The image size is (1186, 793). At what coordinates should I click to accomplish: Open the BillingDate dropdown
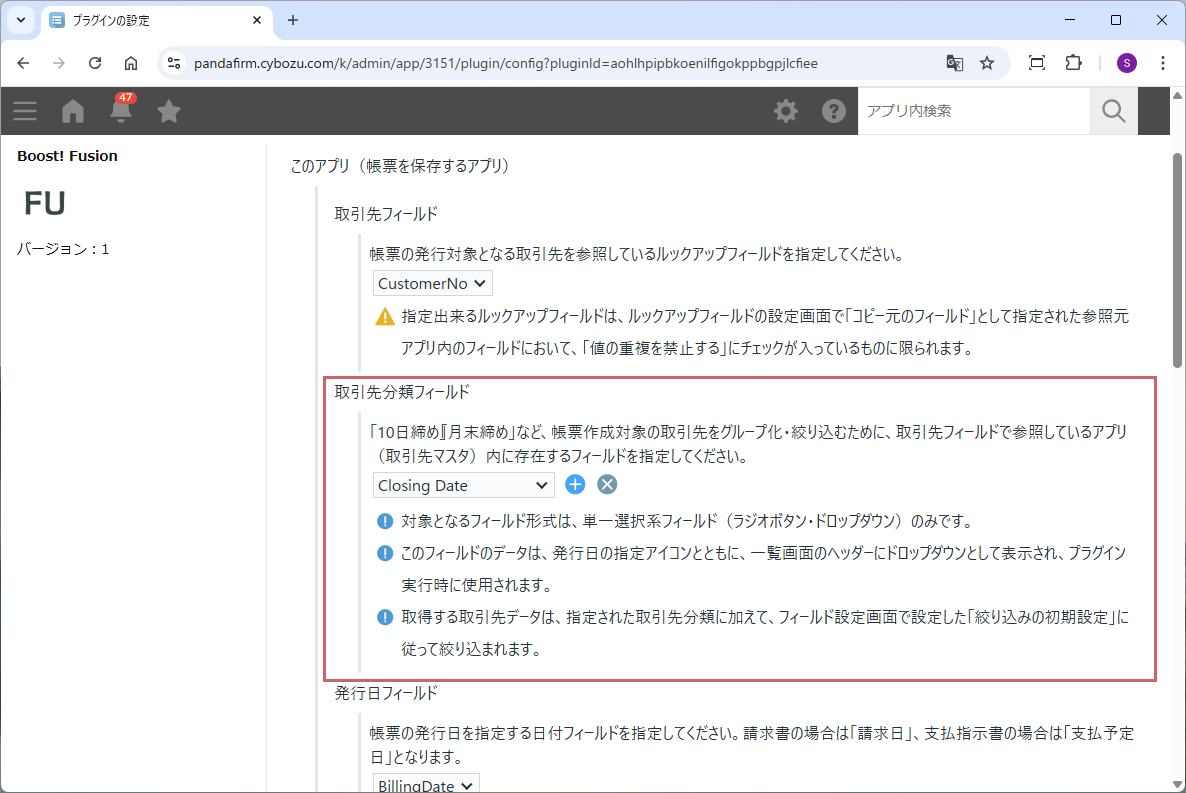(x=427, y=785)
